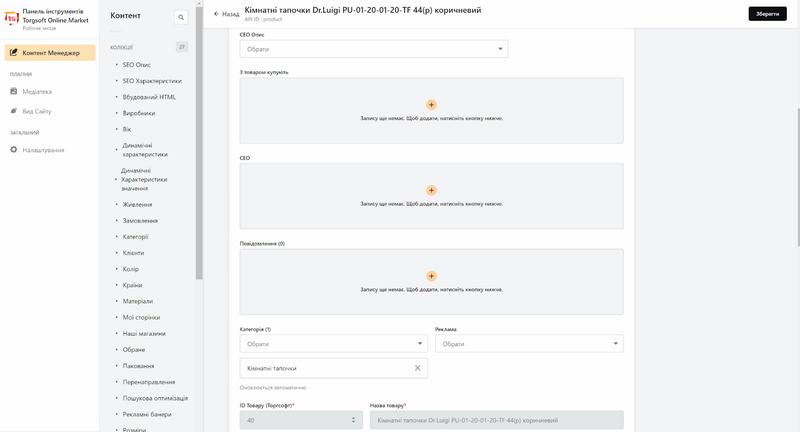
Task: Open the Категорія (1) dropdown
Action: click(x=334, y=343)
